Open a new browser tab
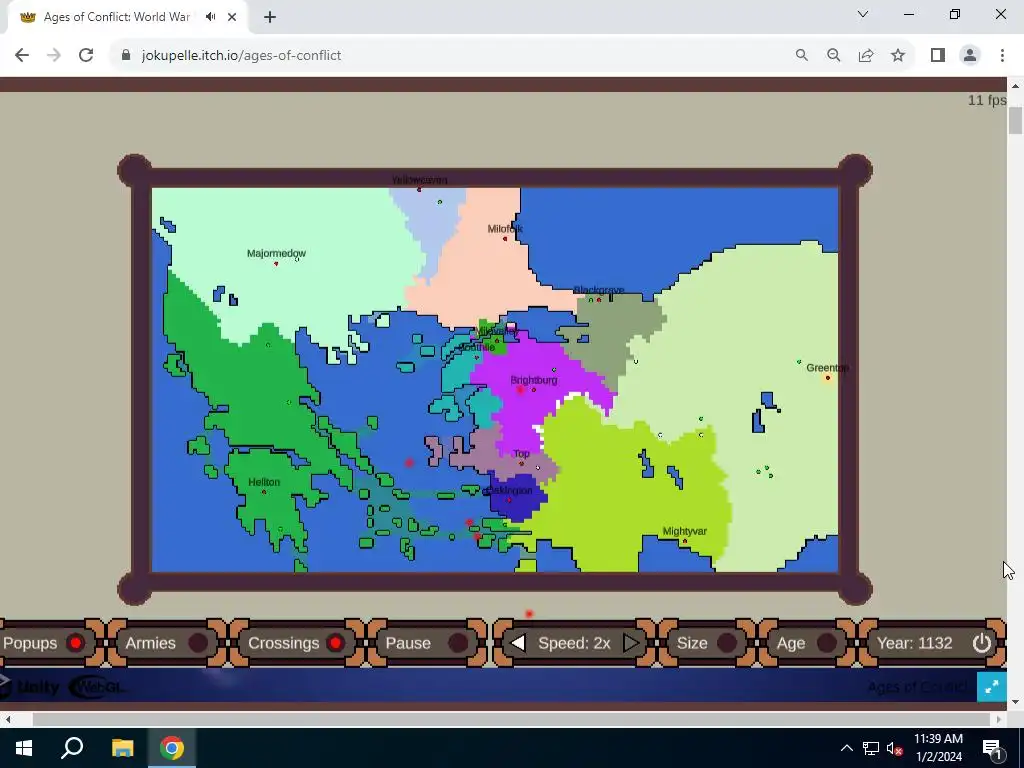The image size is (1024, 768). point(270,17)
